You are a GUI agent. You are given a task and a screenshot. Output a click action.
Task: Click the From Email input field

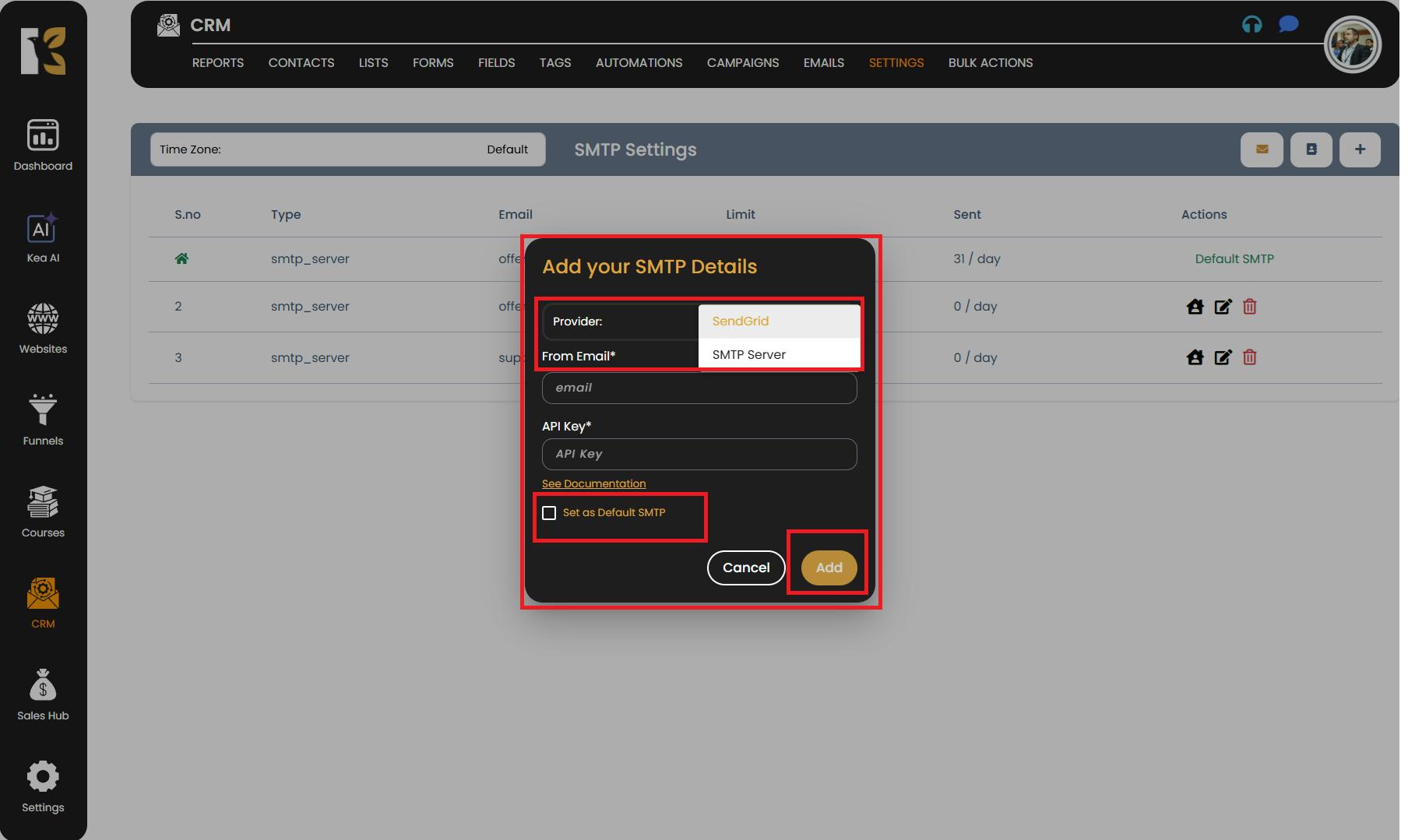point(699,388)
